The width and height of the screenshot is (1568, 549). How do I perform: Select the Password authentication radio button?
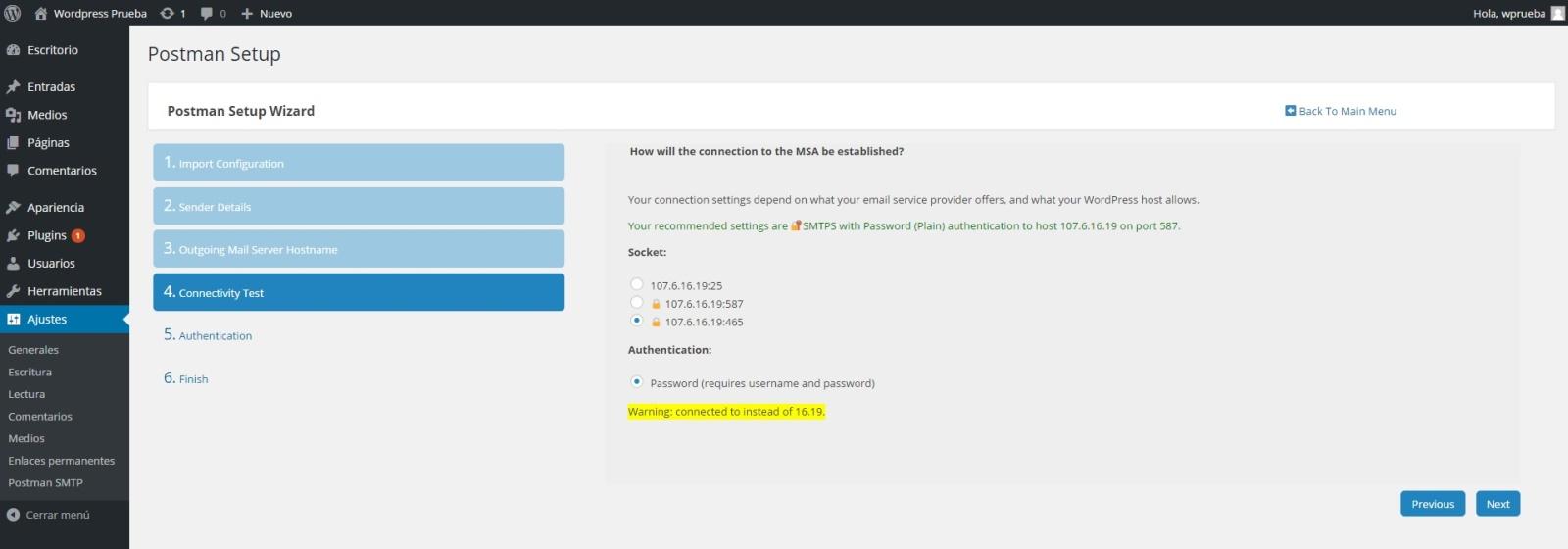click(637, 382)
